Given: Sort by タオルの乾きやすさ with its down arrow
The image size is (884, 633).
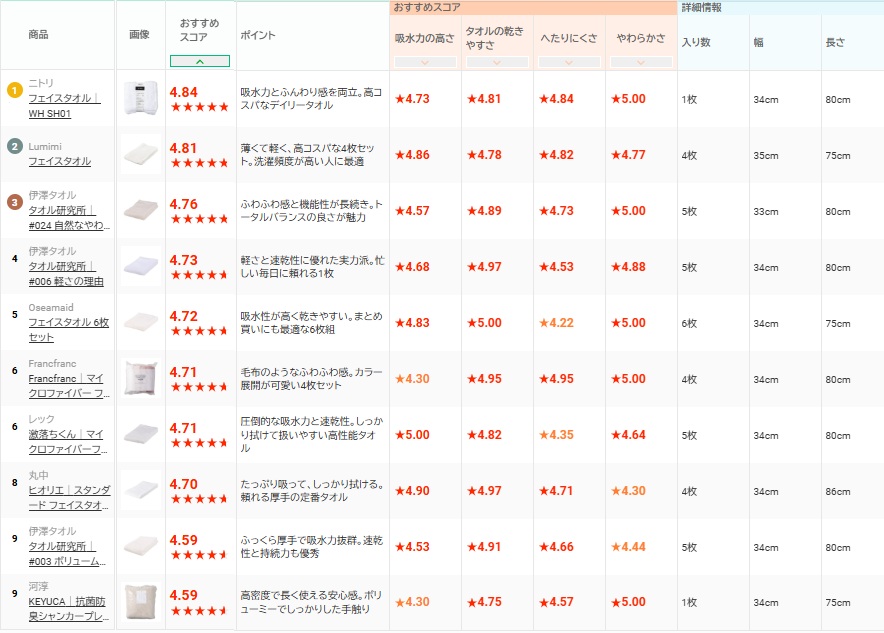Looking at the screenshot, I should tap(497, 62).
